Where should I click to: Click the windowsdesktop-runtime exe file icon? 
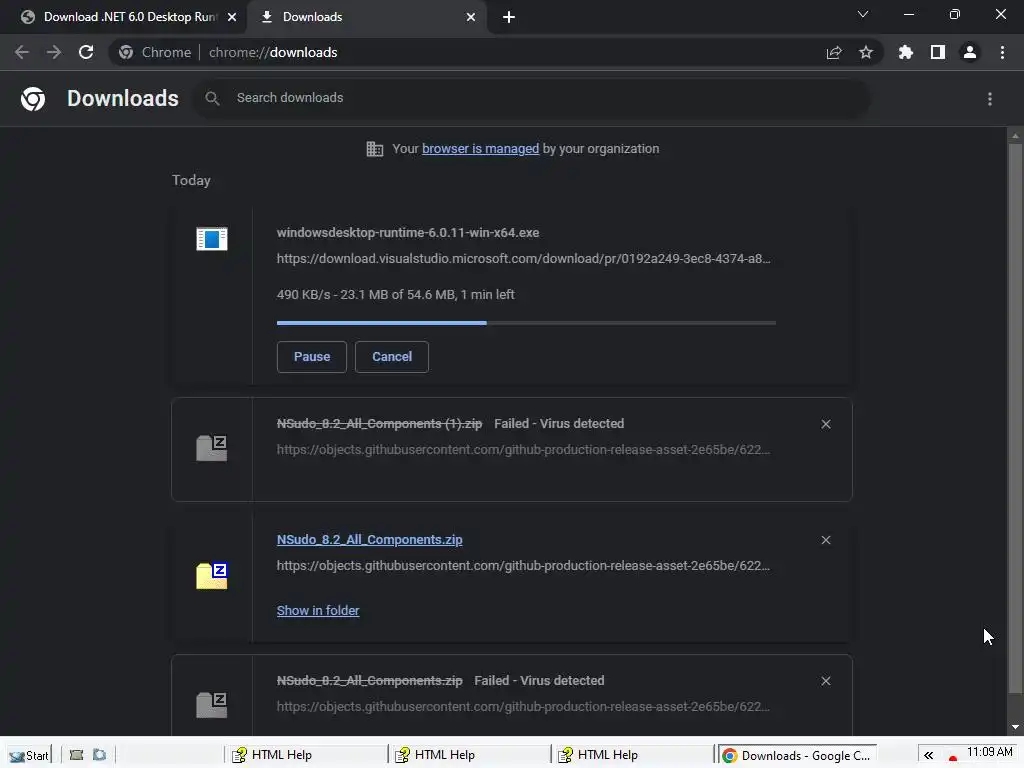pos(212,238)
